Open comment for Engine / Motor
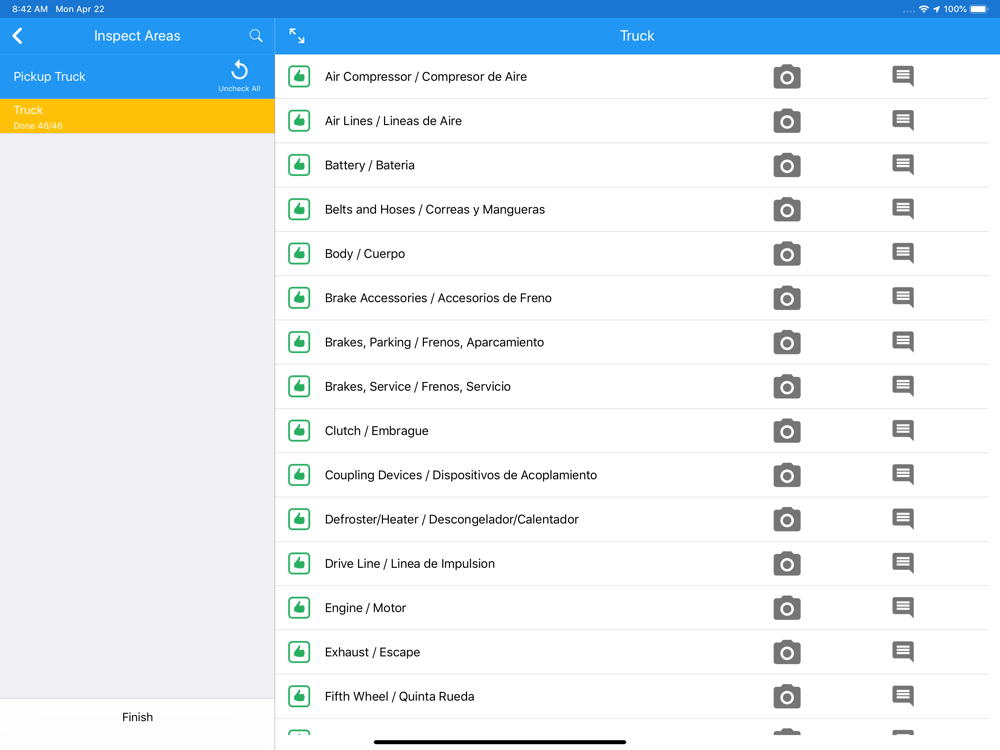The image size is (1000, 750). pyautogui.click(x=902, y=607)
